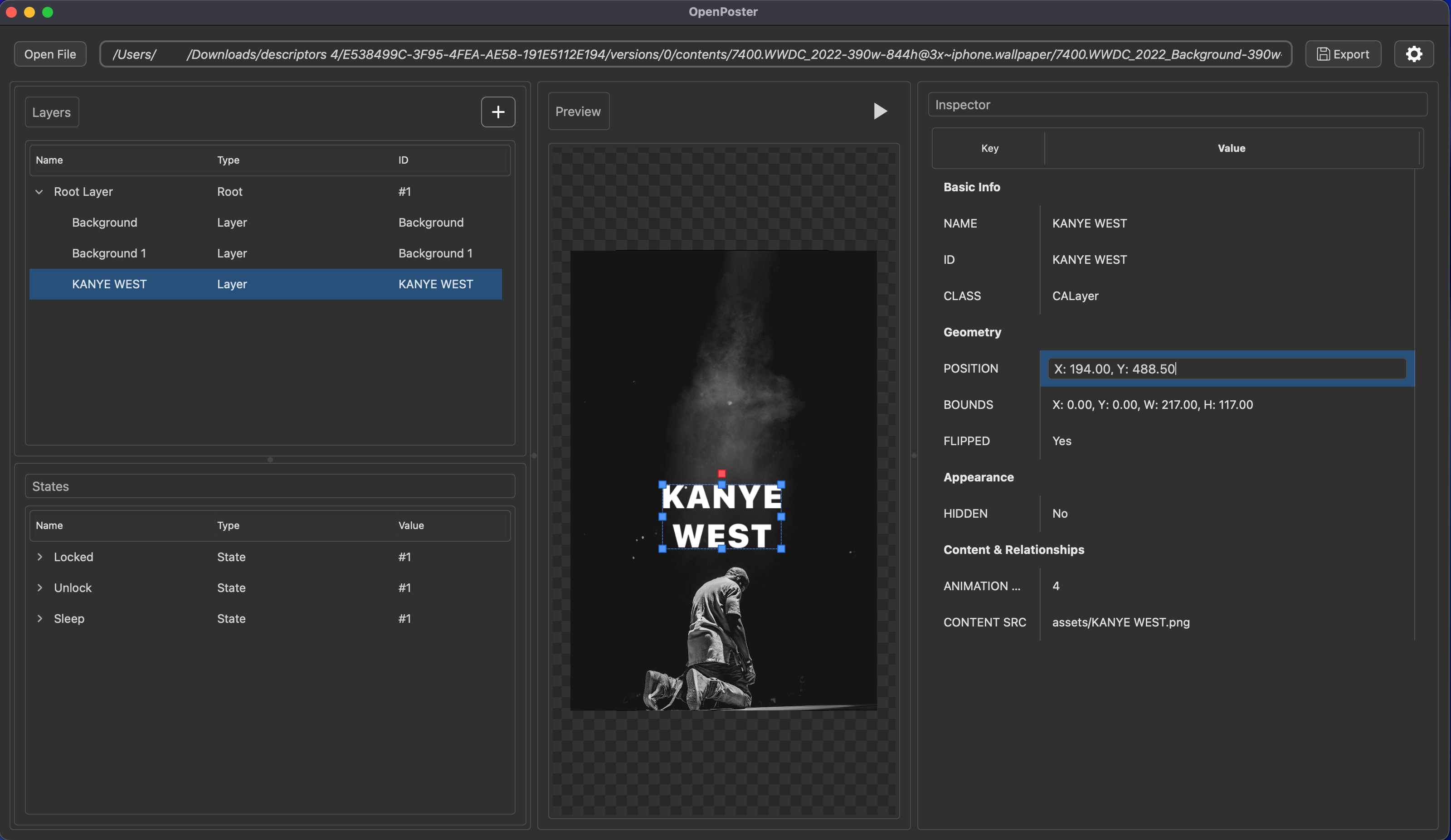Viewport: 1451px width, 840px height.
Task: Click the States table Value column header
Action: point(411,526)
